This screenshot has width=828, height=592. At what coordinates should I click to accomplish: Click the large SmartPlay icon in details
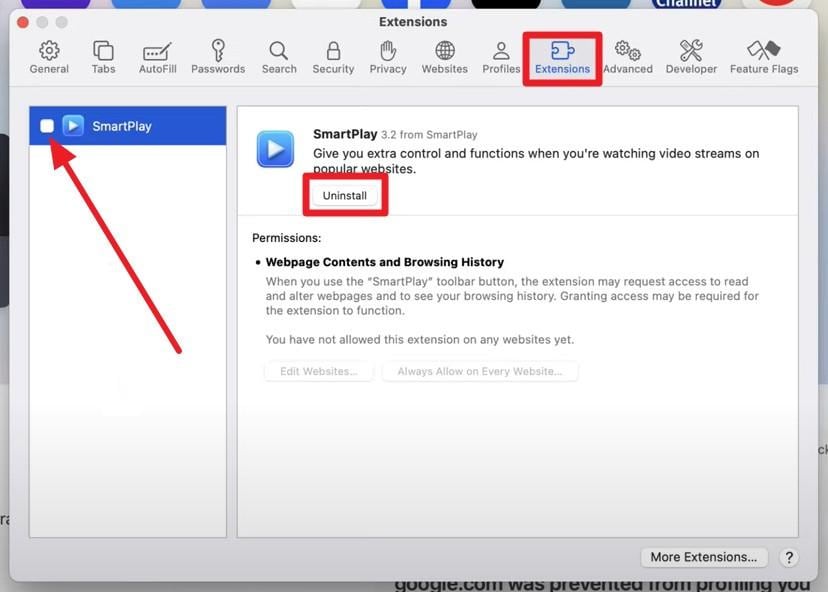click(x=275, y=148)
